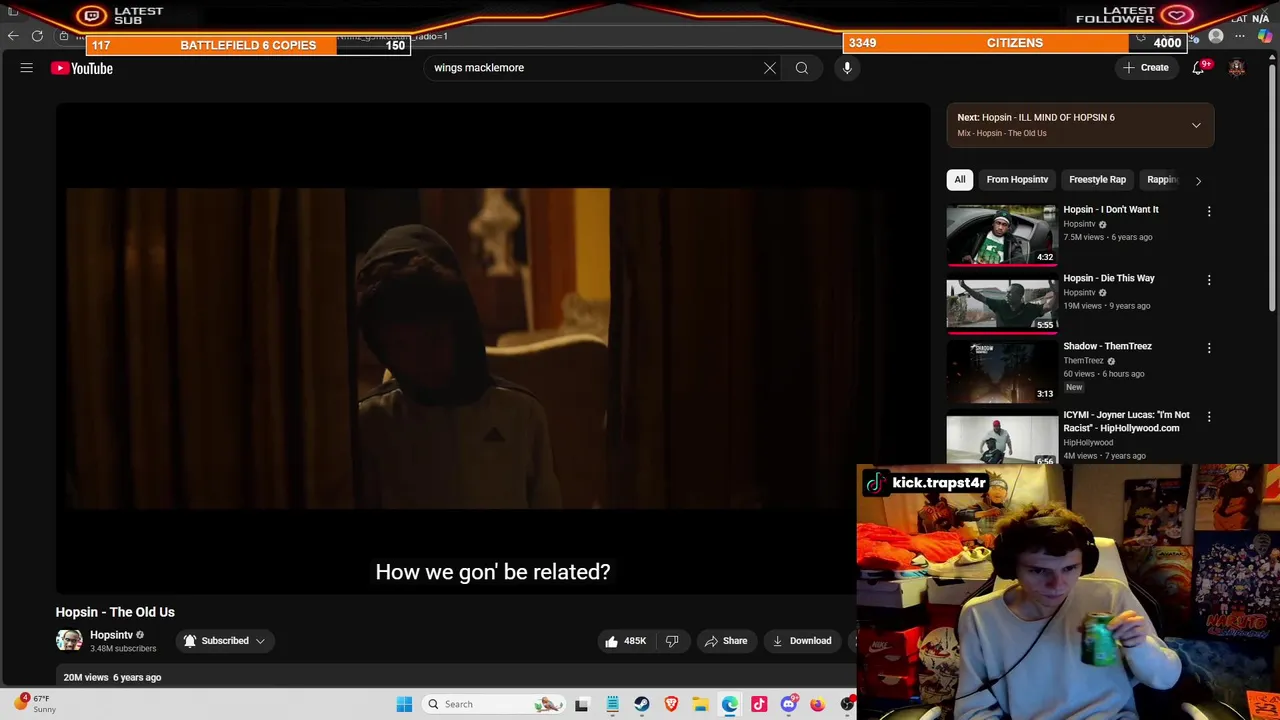Open the Joyner Lucas I'm Not Racist video title
This screenshot has width=1280, height=720.
1126,421
